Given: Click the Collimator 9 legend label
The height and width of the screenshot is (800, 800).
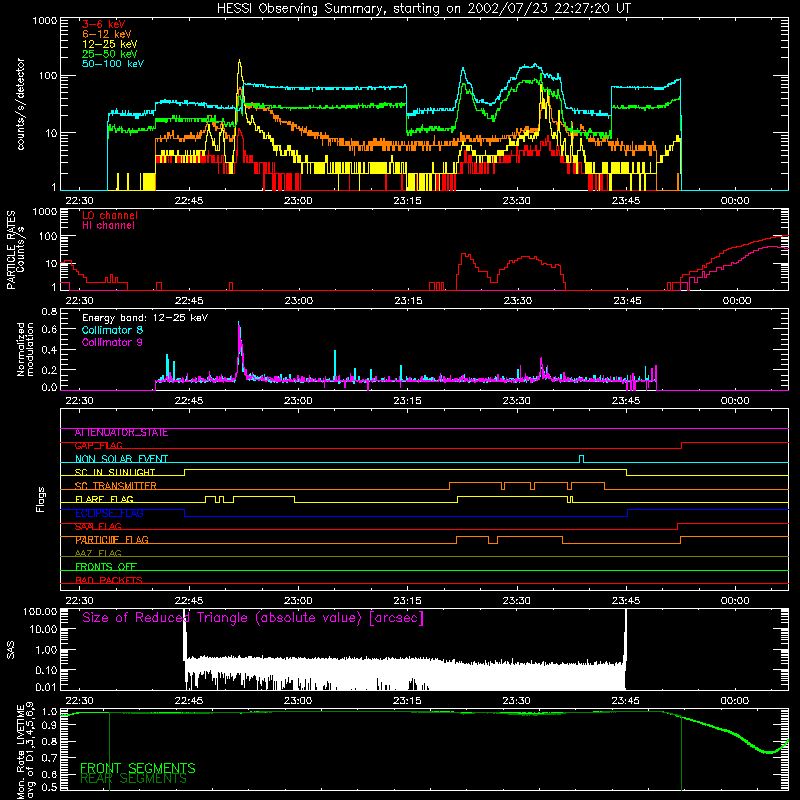Looking at the screenshot, I should [x=112, y=342].
